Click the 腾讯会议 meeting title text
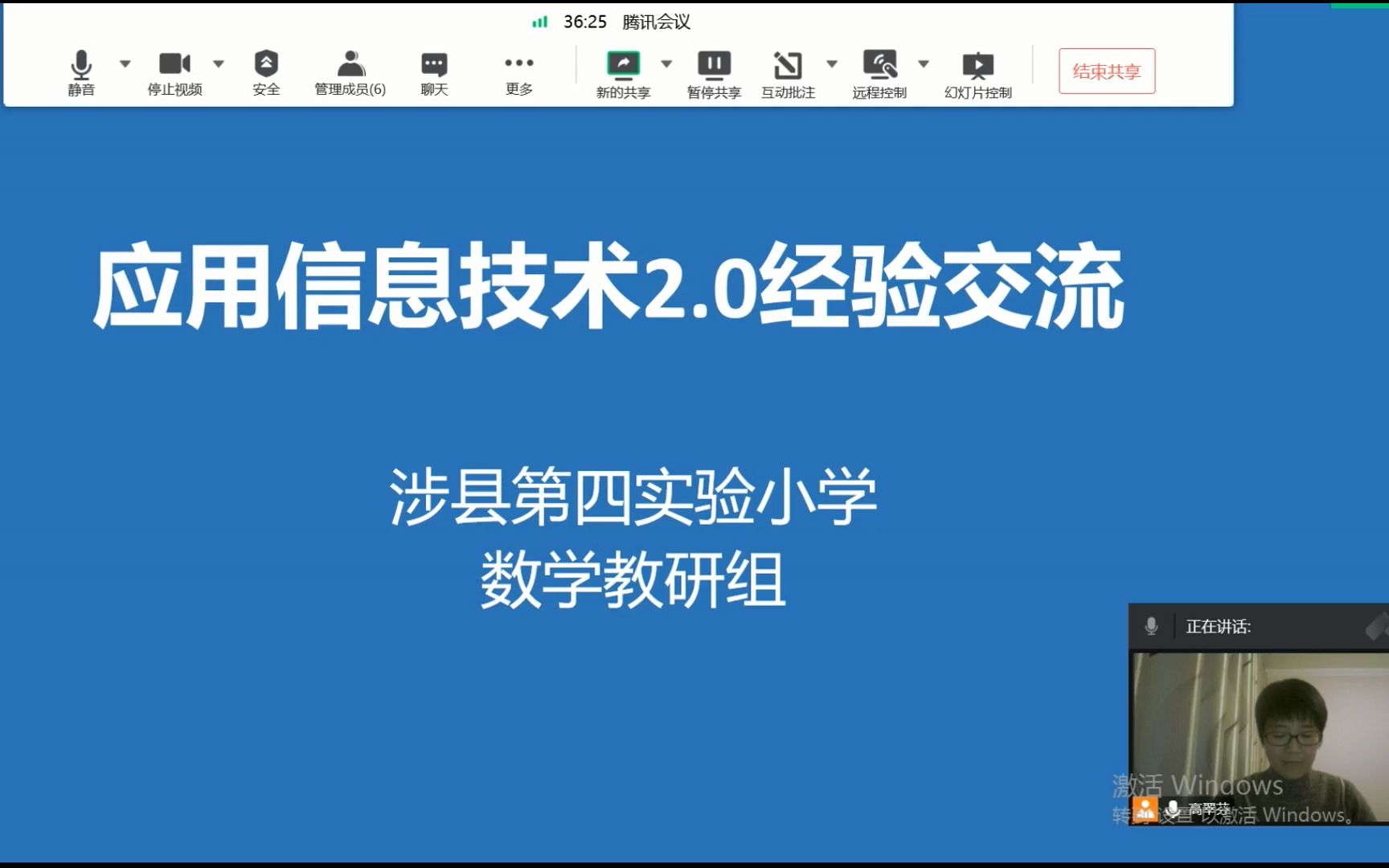 (656, 22)
